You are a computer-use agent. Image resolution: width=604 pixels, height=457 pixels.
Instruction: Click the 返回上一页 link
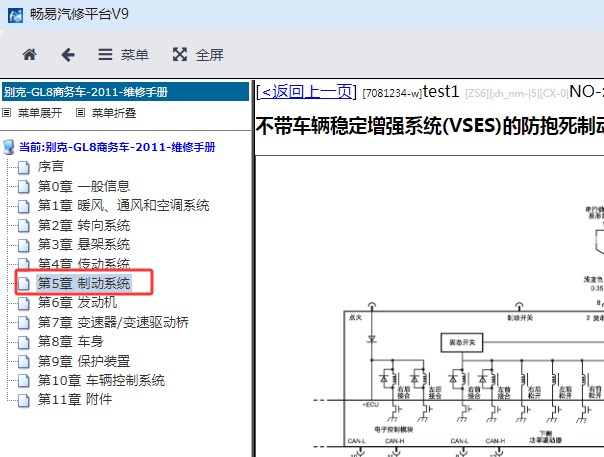point(307,92)
